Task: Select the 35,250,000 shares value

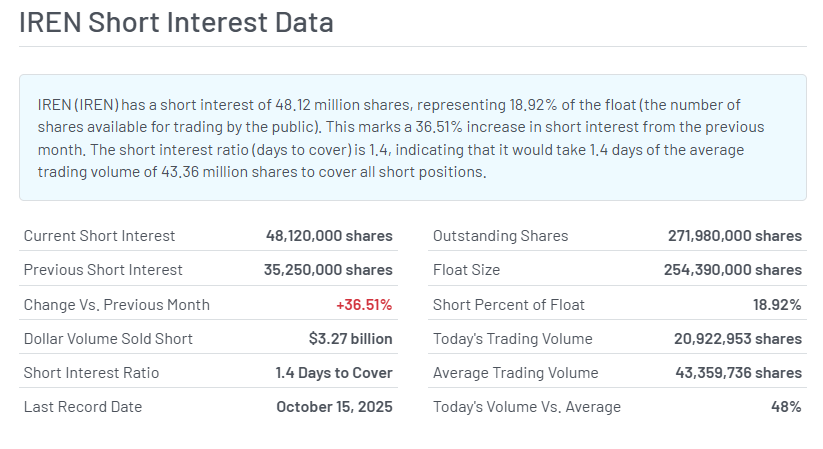Action: pos(329,270)
